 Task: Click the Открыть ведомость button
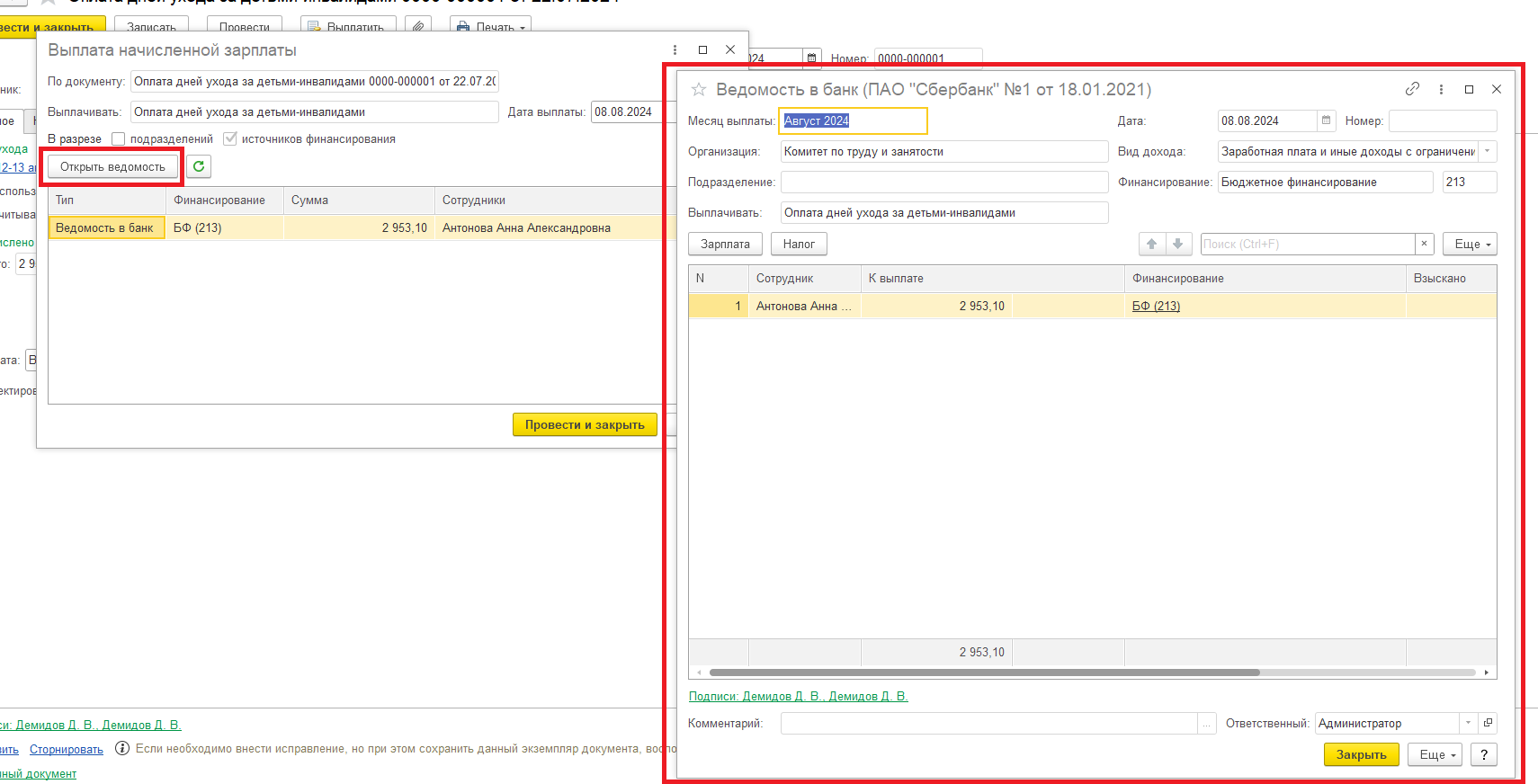click(x=112, y=166)
